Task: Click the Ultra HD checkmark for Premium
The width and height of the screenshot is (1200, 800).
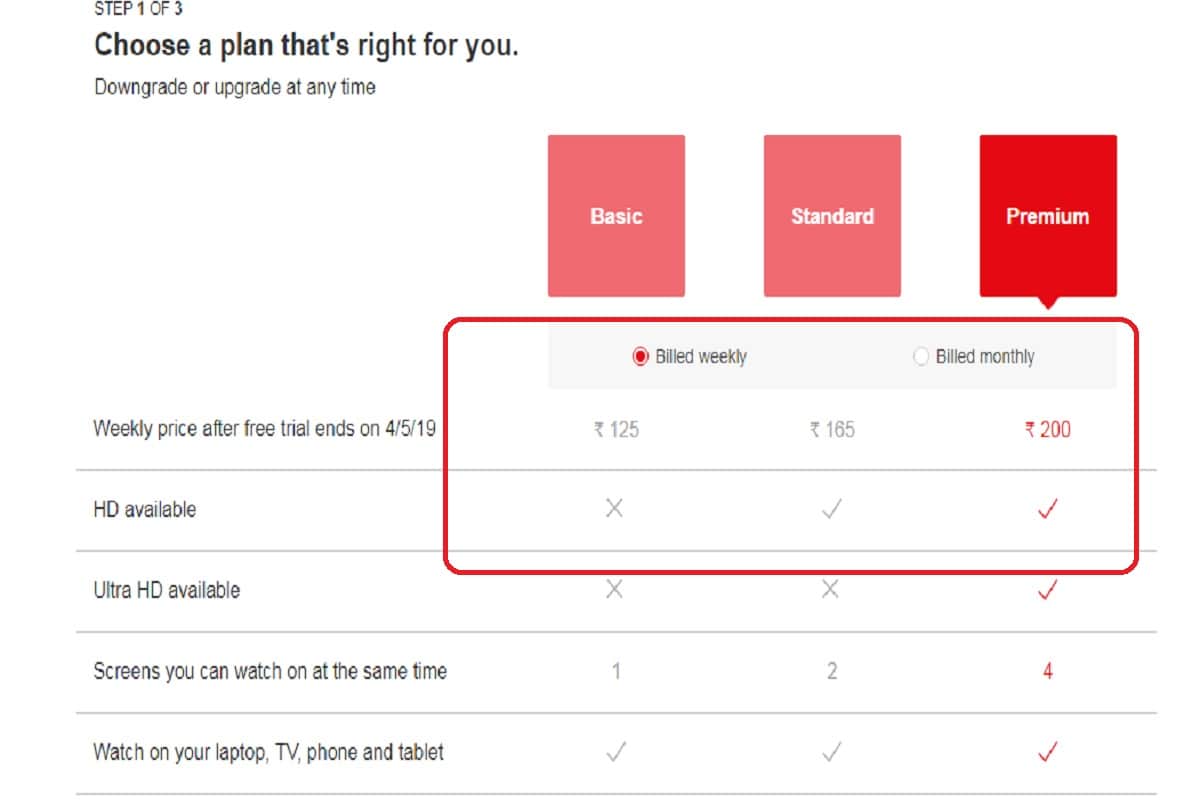Action: coord(1047,589)
